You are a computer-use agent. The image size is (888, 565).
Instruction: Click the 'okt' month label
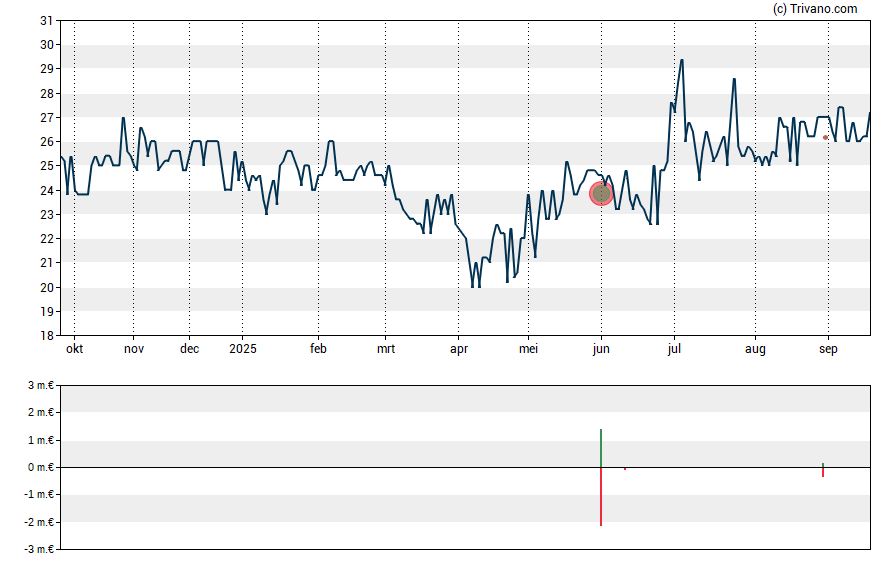[x=74, y=349]
